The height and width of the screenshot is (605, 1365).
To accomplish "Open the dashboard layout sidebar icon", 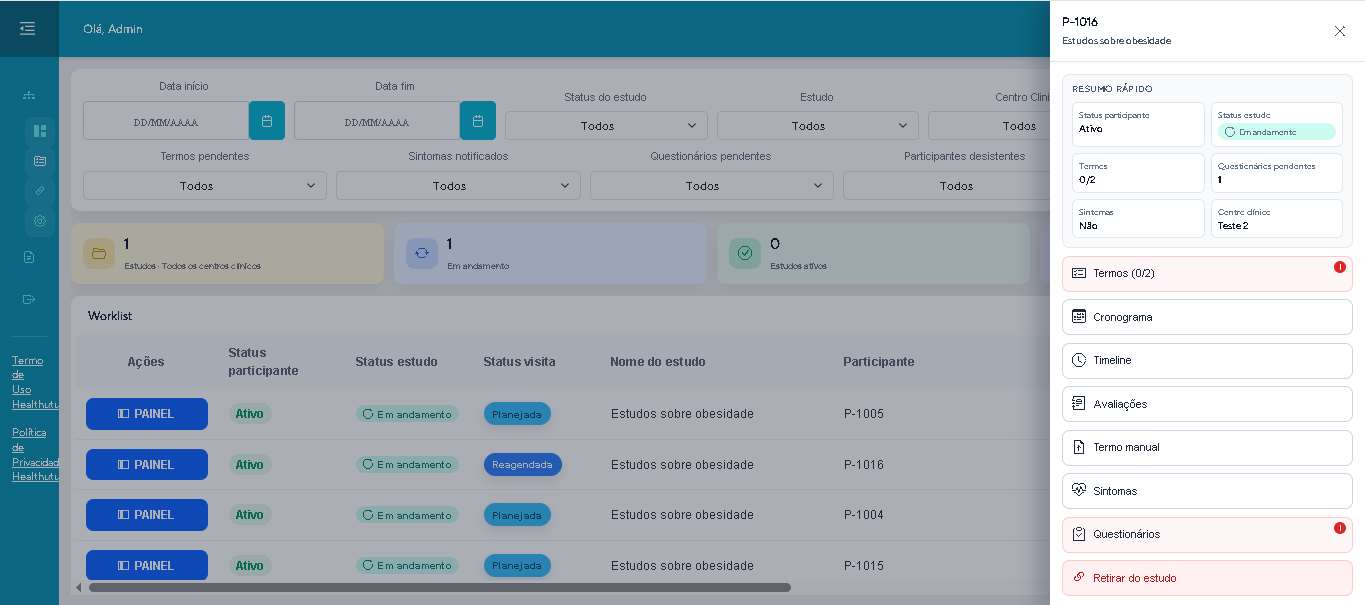I will tap(40, 131).
